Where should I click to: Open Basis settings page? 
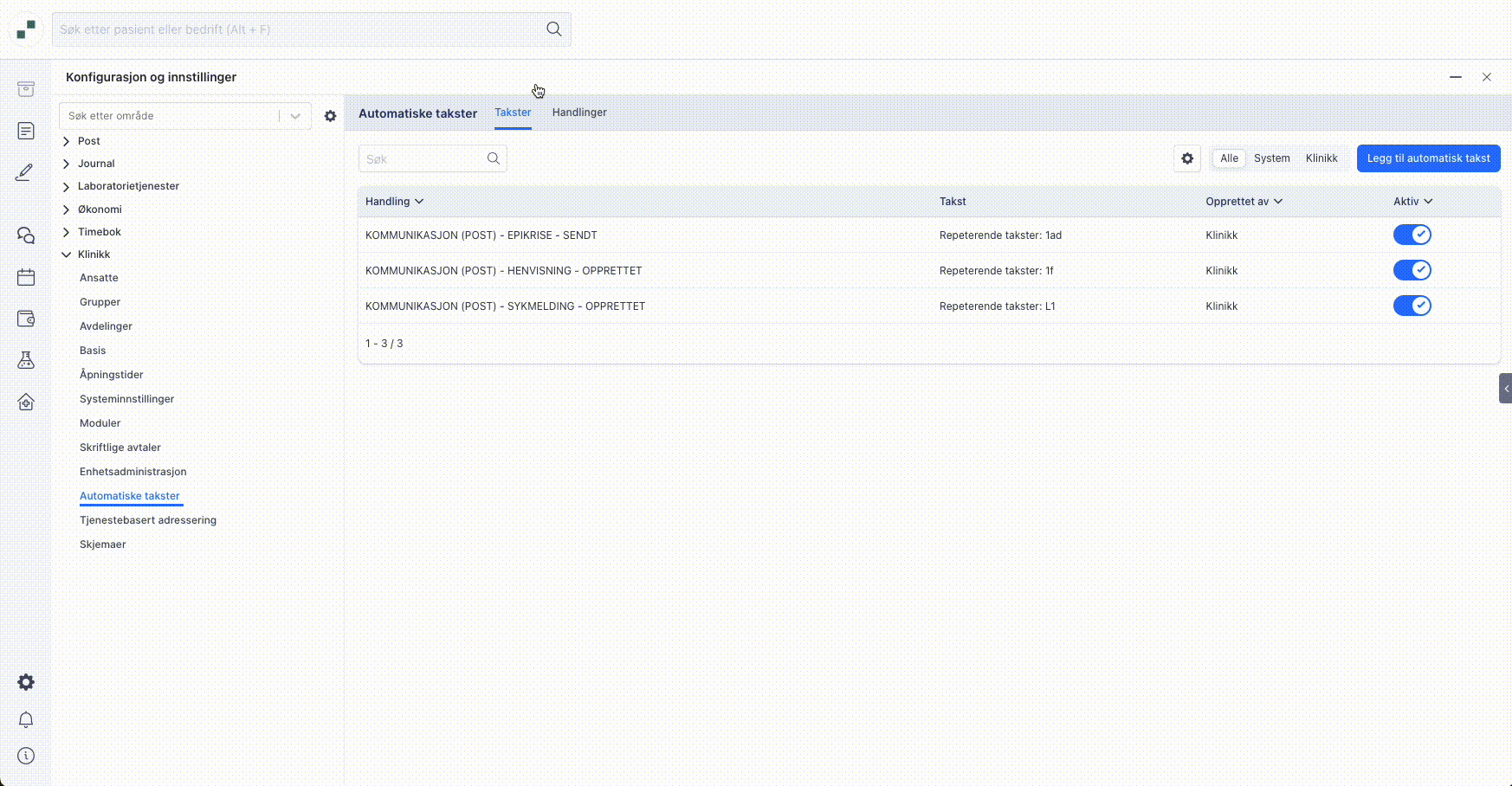click(x=93, y=351)
